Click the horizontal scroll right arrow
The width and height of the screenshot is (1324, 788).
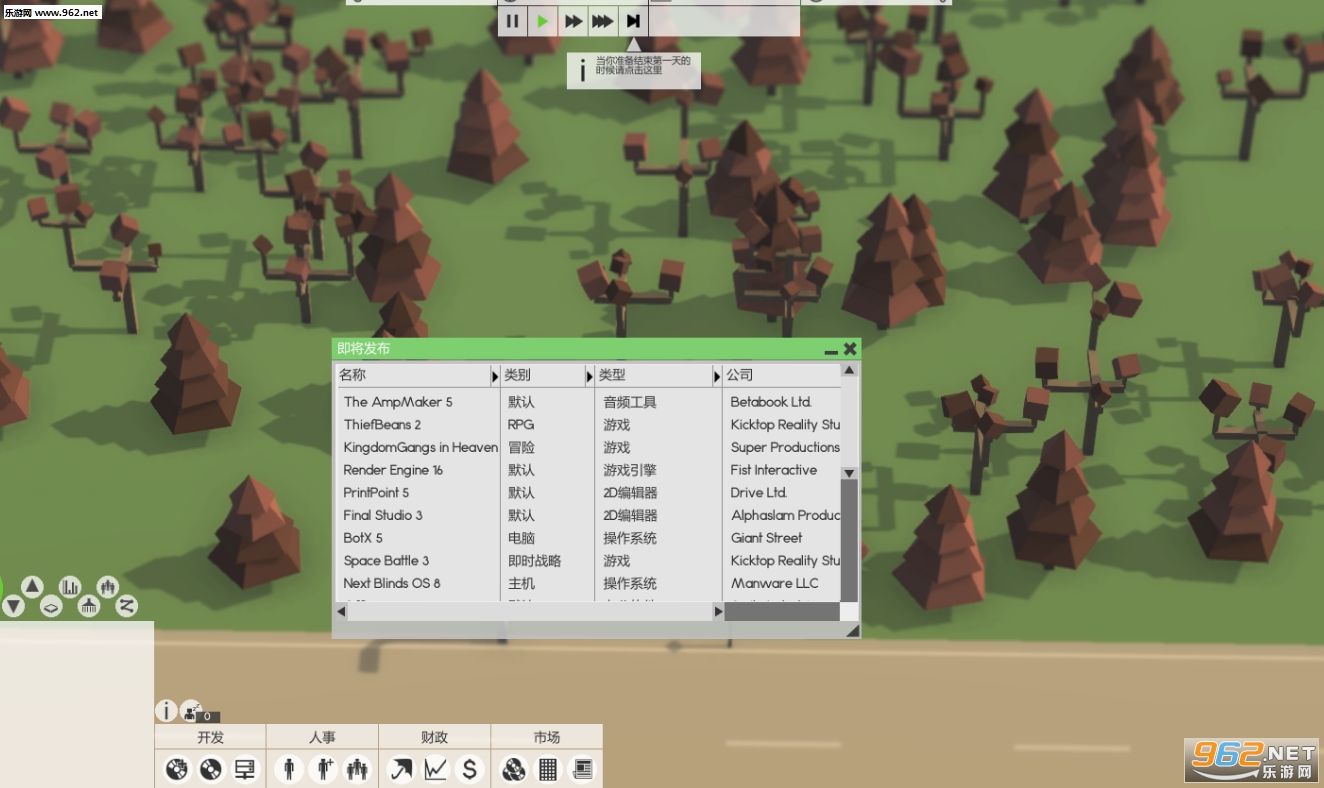click(x=718, y=611)
